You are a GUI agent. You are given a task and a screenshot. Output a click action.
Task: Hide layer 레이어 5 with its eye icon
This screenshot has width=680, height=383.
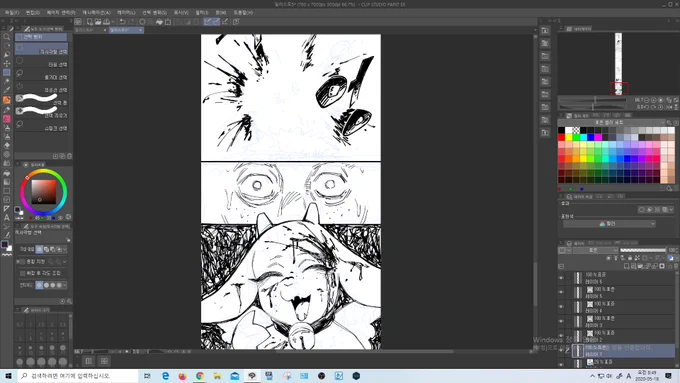coord(561,292)
